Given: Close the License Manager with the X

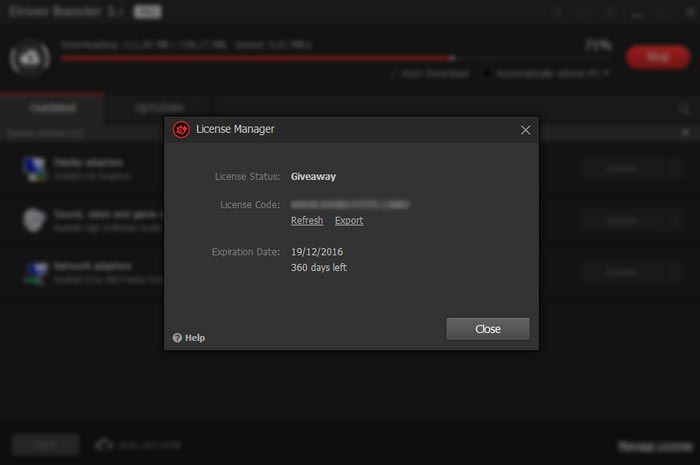Looking at the screenshot, I should (x=526, y=130).
